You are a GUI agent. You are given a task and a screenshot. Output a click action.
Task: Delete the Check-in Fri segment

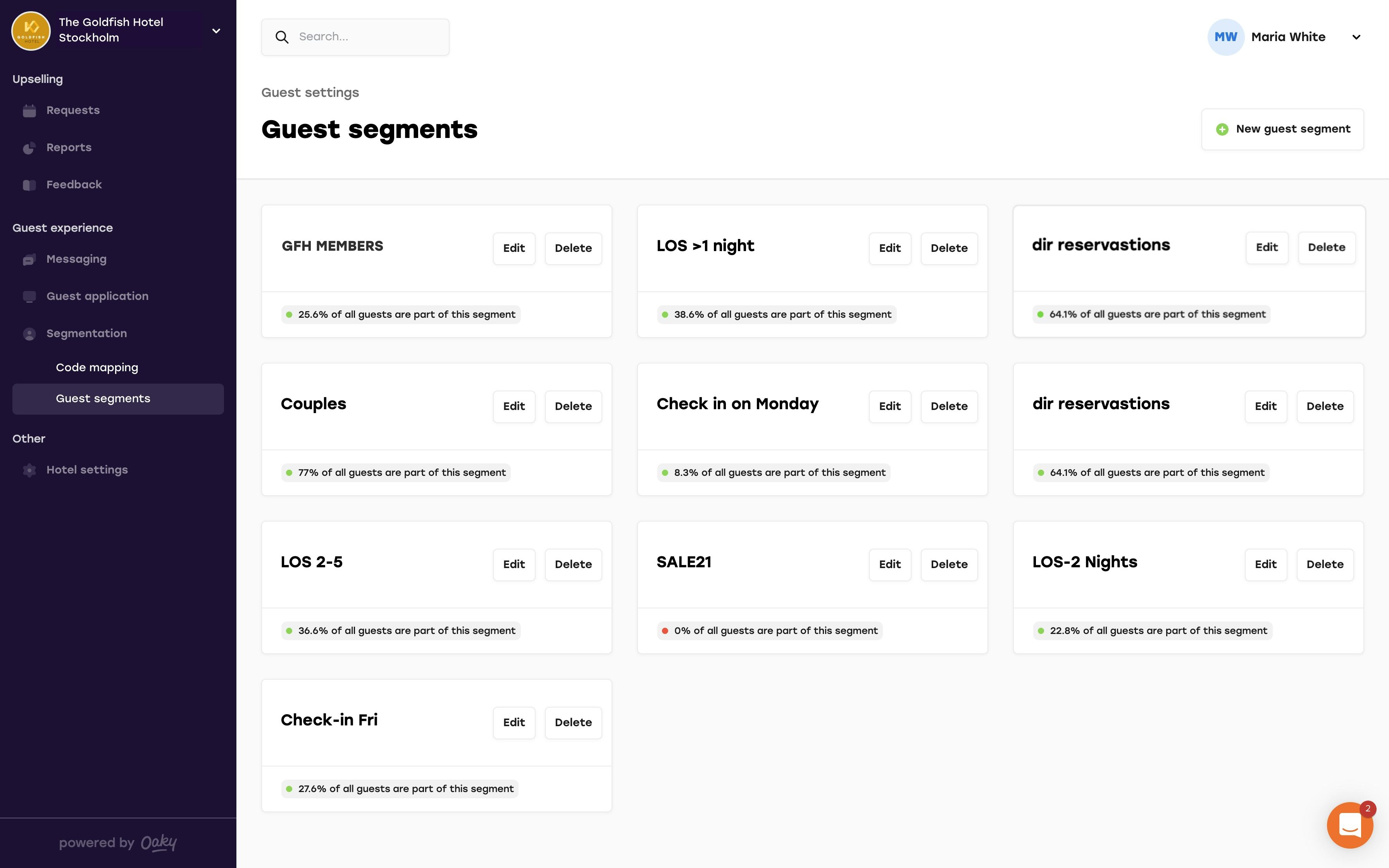pyautogui.click(x=573, y=723)
